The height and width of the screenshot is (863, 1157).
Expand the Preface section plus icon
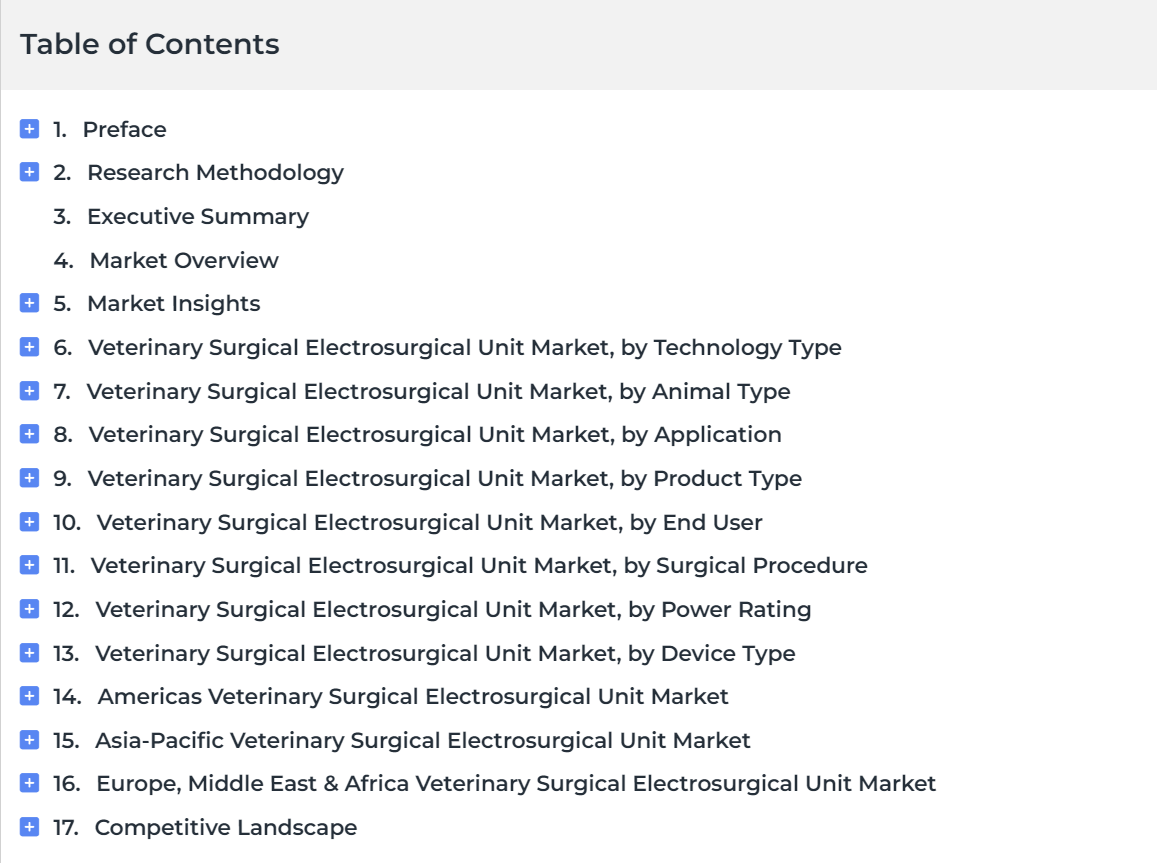[30, 129]
